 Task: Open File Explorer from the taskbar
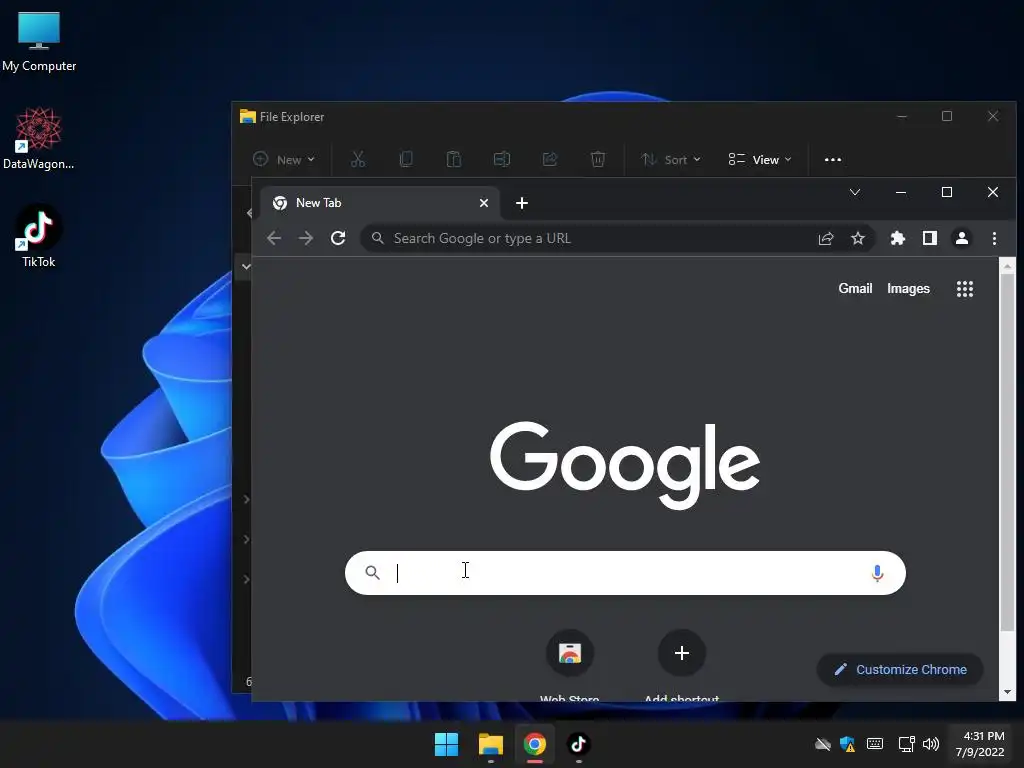pos(490,744)
